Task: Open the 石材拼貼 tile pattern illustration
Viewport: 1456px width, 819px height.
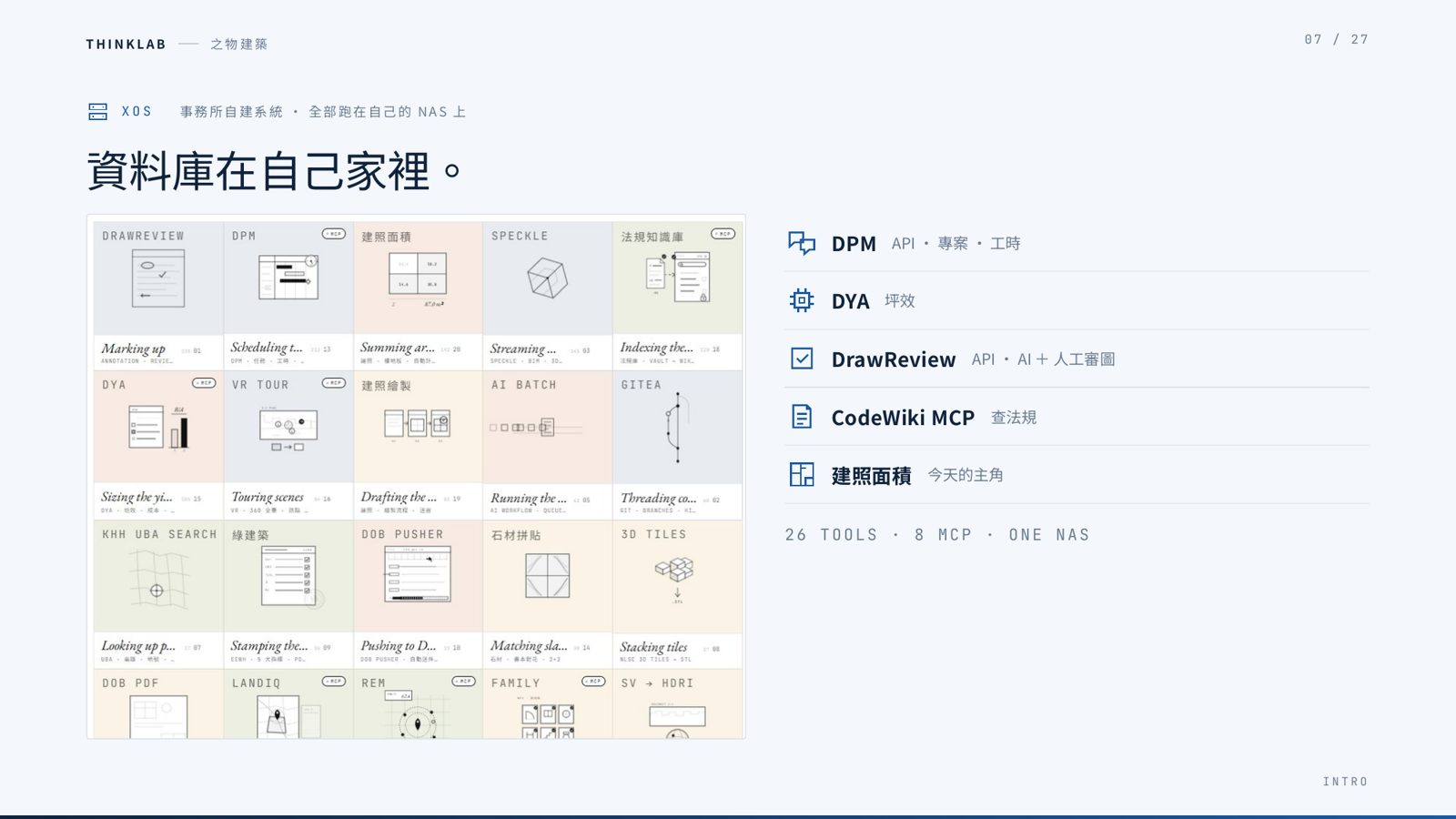Action: (547, 576)
